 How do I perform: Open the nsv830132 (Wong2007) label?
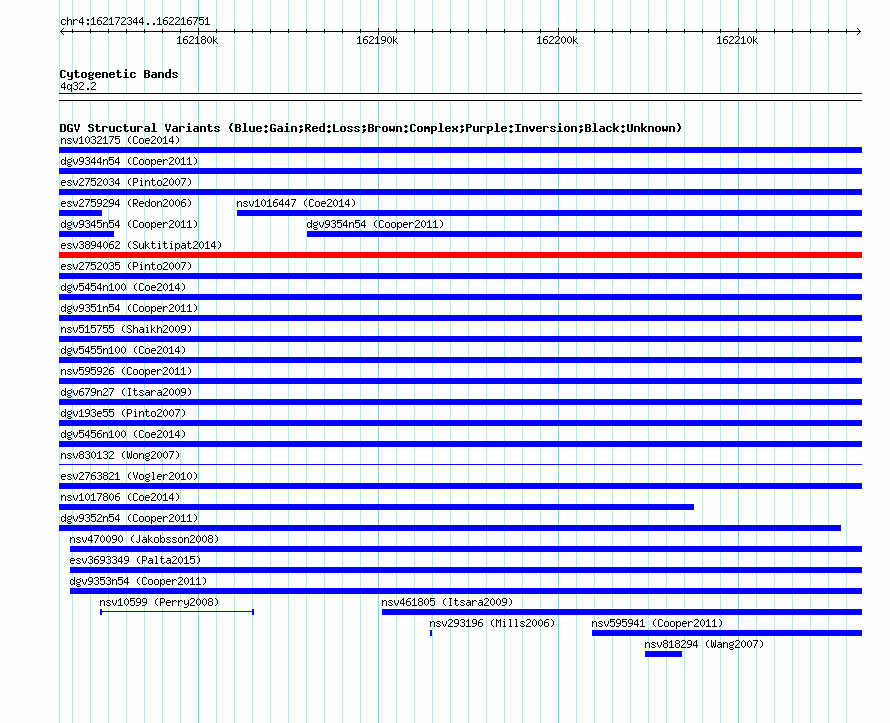120,455
